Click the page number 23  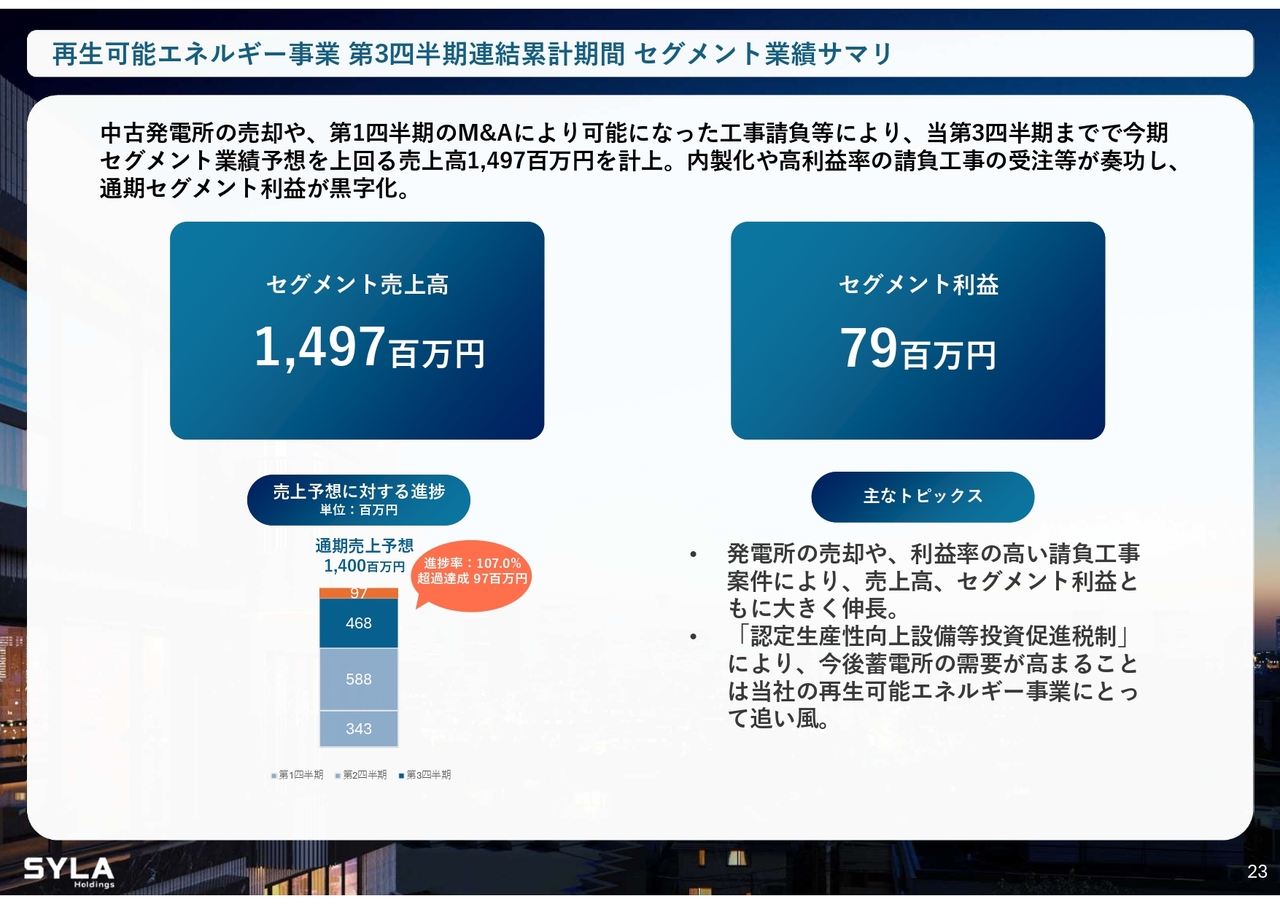(1257, 871)
